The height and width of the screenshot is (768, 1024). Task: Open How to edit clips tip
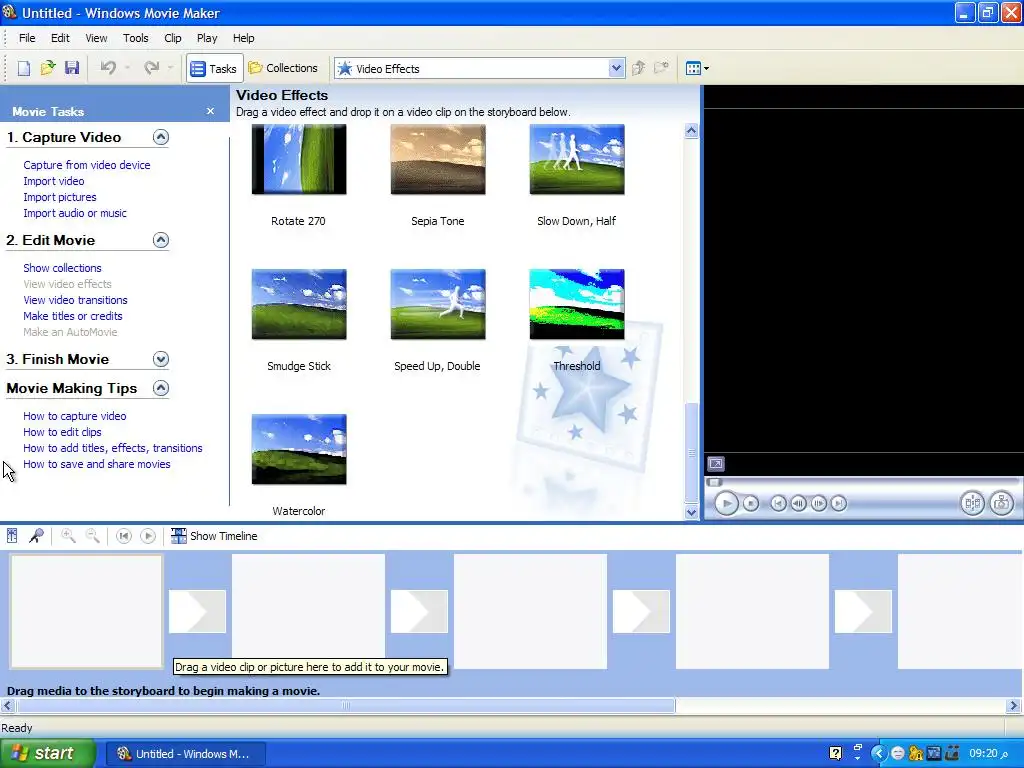pos(62,432)
